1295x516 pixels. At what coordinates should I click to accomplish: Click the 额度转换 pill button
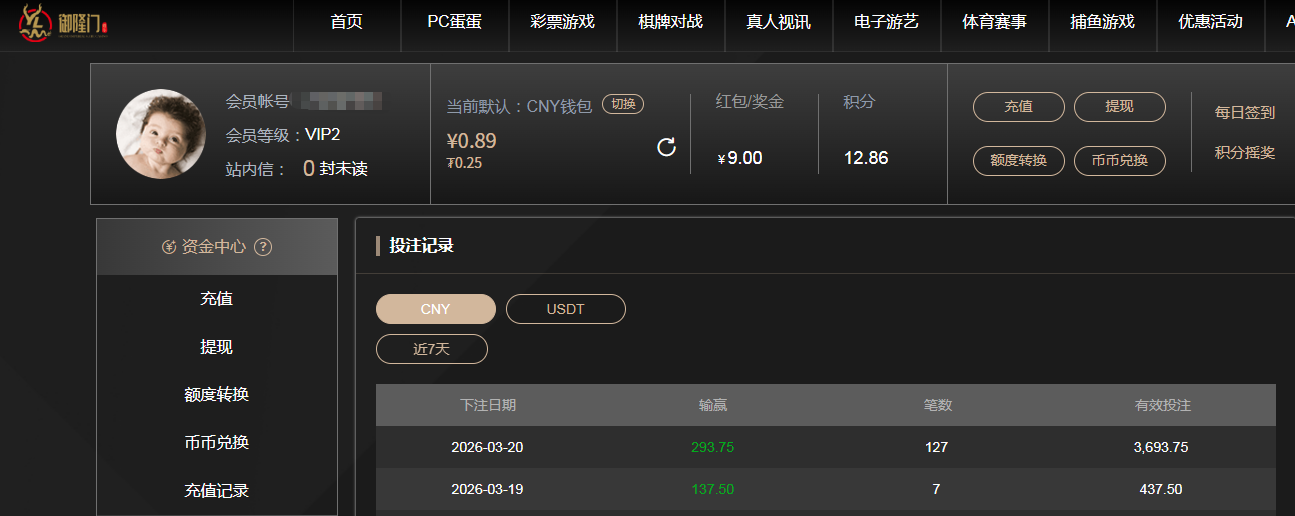(x=1018, y=160)
